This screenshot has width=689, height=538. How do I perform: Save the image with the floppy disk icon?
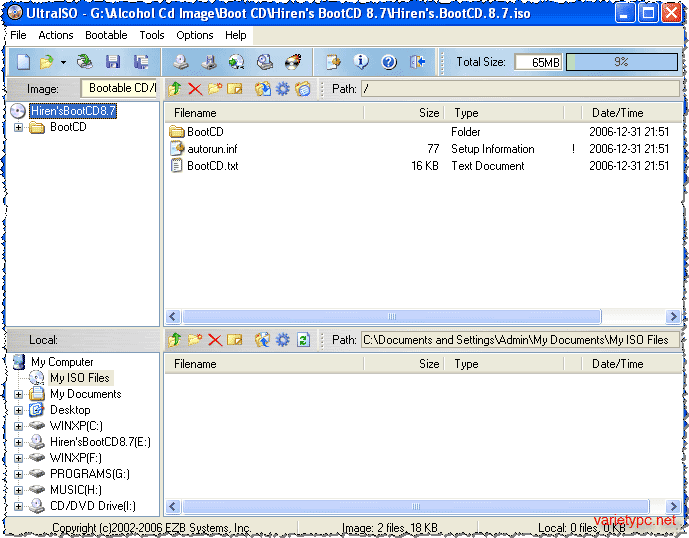[113, 62]
